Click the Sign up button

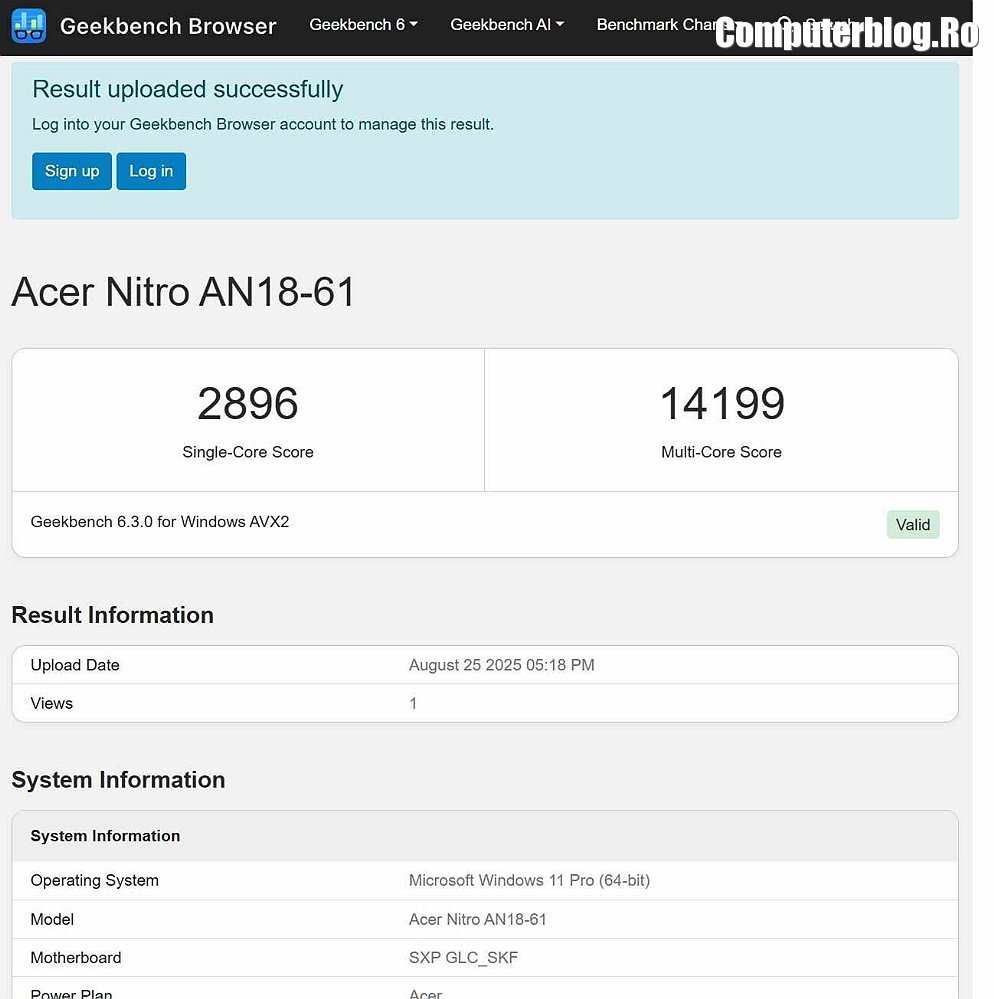click(71, 171)
